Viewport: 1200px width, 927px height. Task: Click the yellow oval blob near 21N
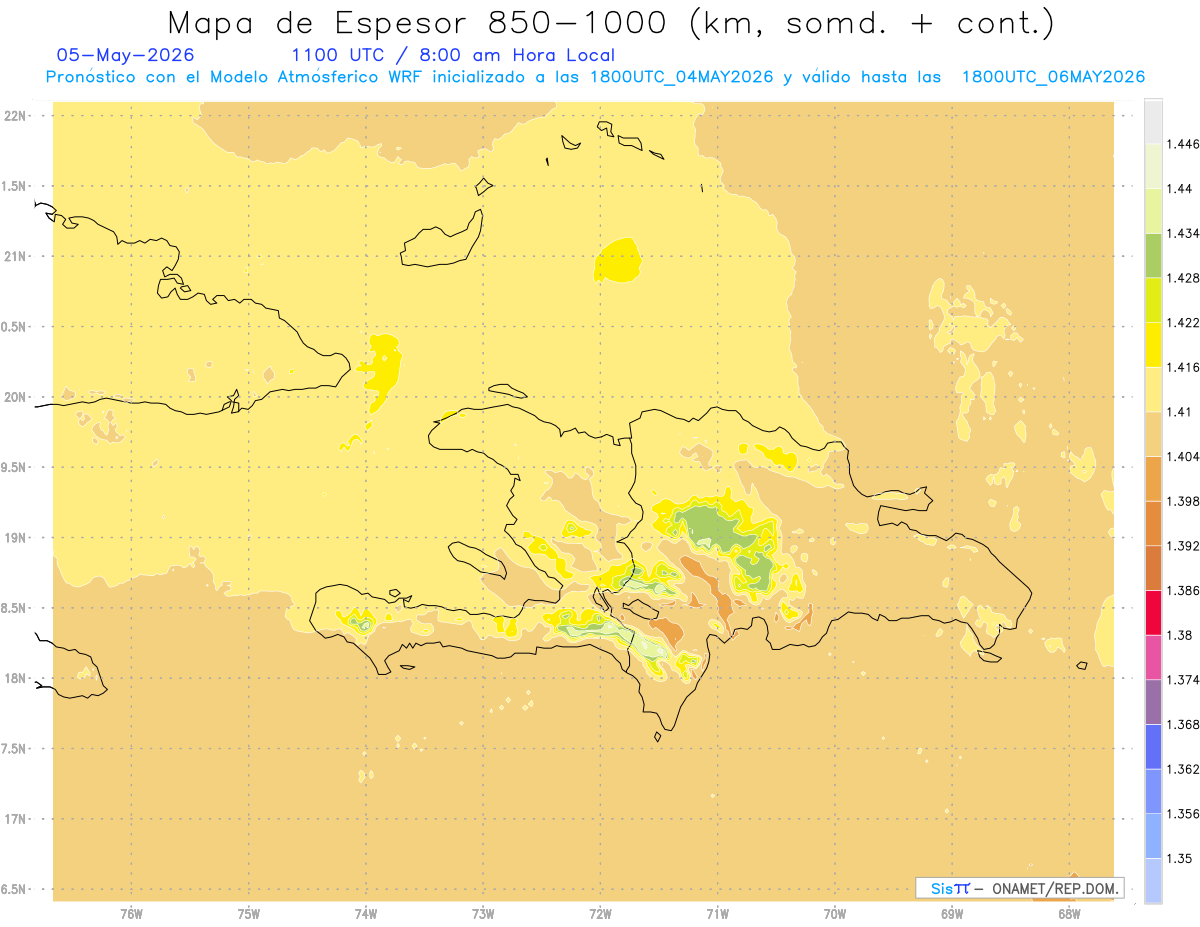point(616,260)
